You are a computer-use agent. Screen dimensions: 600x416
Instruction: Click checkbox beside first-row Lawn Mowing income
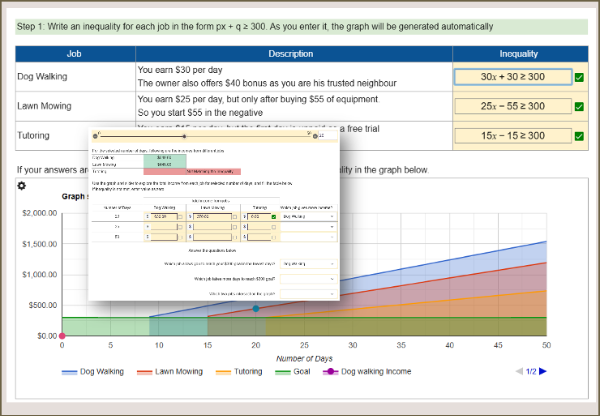235,217
